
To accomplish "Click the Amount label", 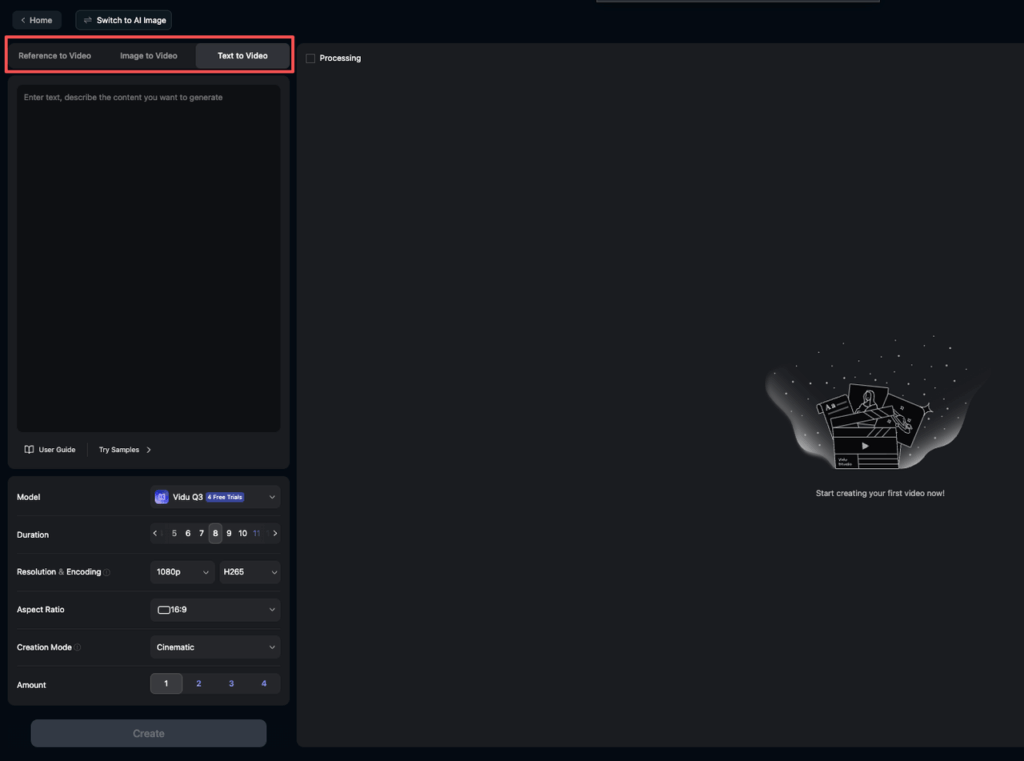I will click(x=31, y=685).
